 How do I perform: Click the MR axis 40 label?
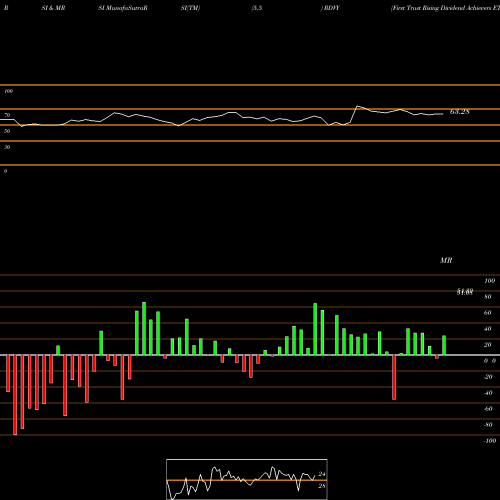pos(488,329)
